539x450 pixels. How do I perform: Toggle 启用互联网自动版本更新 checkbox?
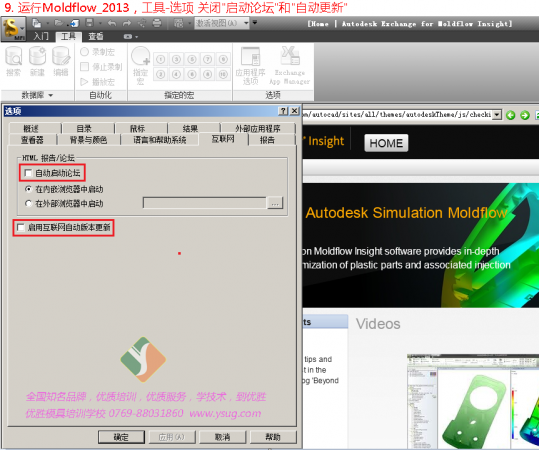pos(21,227)
